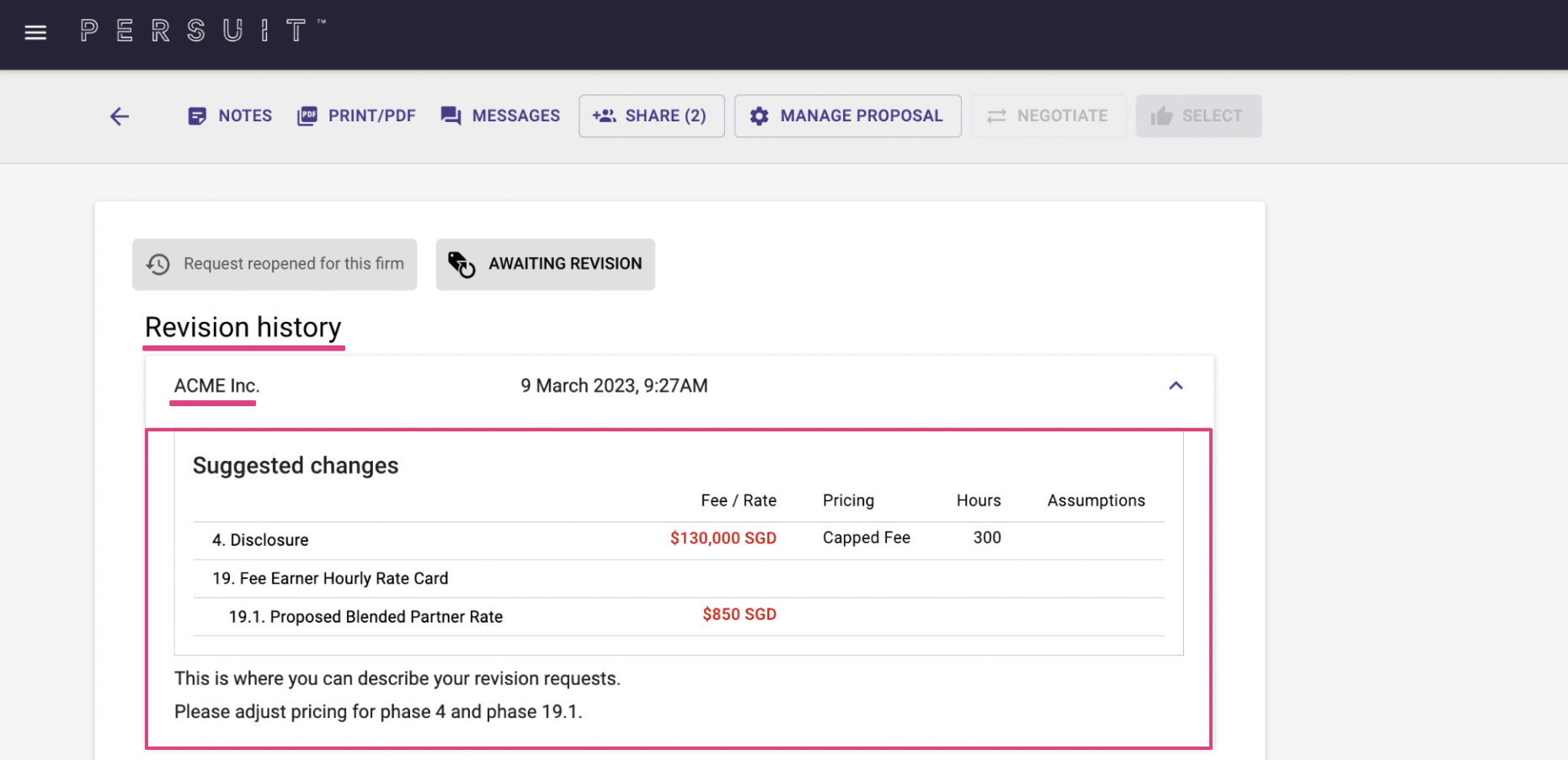
Task: Click the swap-arrows Negotiate icon
Action: point(996,116)
